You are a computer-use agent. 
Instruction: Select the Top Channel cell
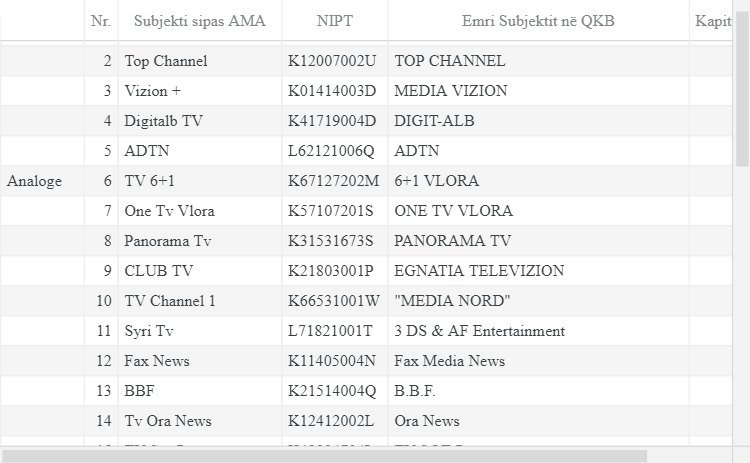166,61
